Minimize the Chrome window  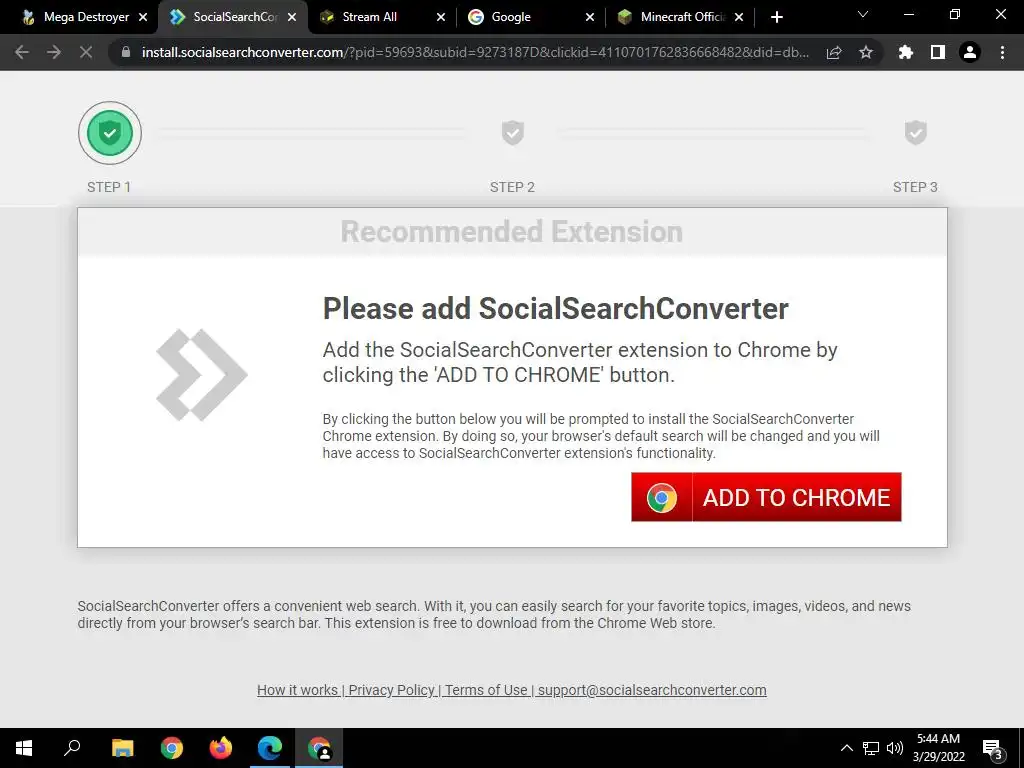click(x=908, y=14)
